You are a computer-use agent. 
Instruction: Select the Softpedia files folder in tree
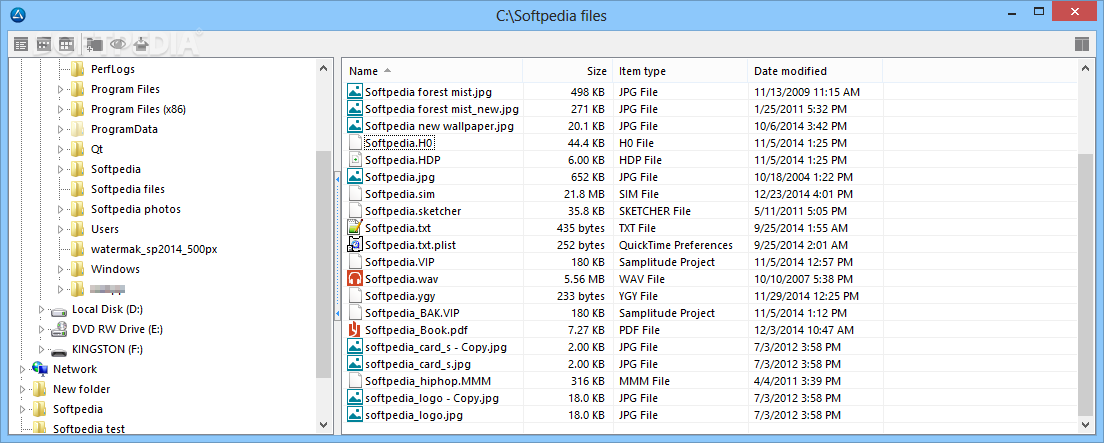click(x=127, y=189)
